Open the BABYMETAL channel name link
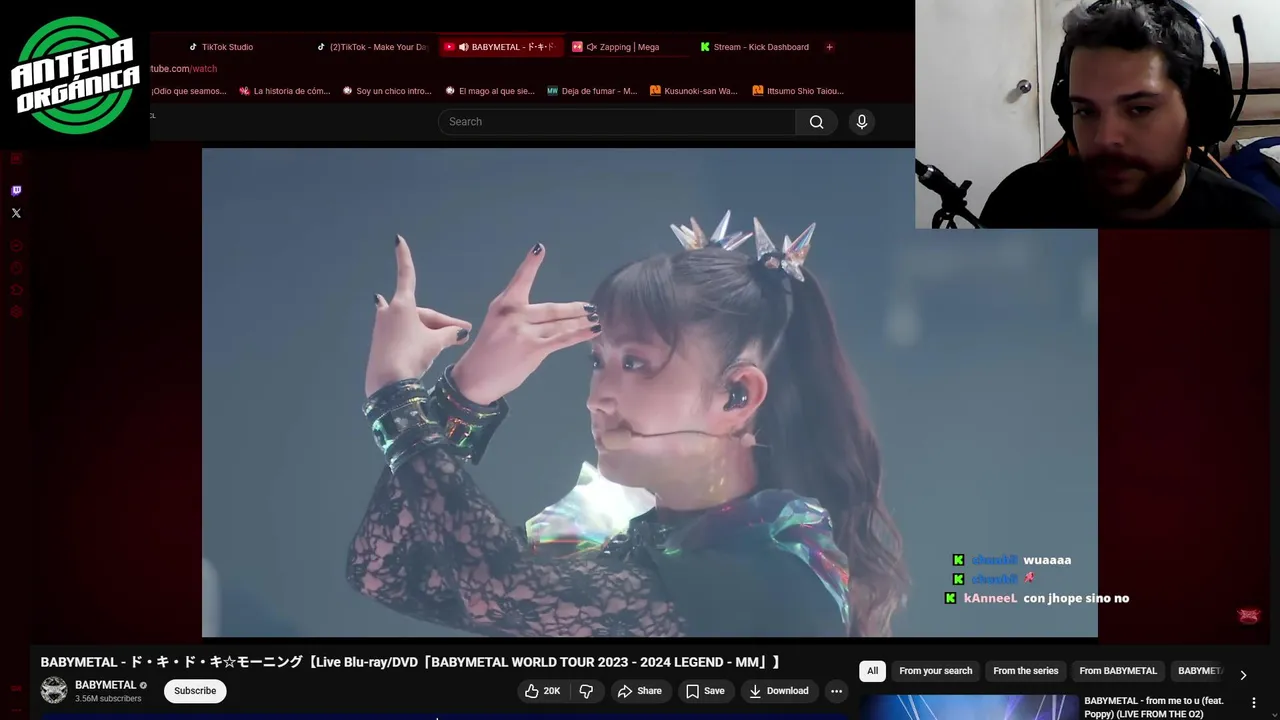The width and height of the screenshot is (1280, 720). [105, 685]
